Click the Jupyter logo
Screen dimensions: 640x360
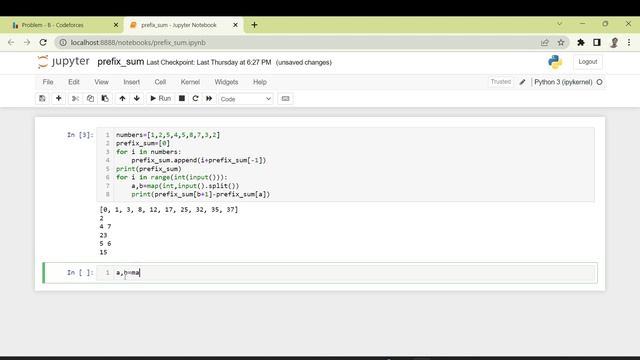[63, 62]
